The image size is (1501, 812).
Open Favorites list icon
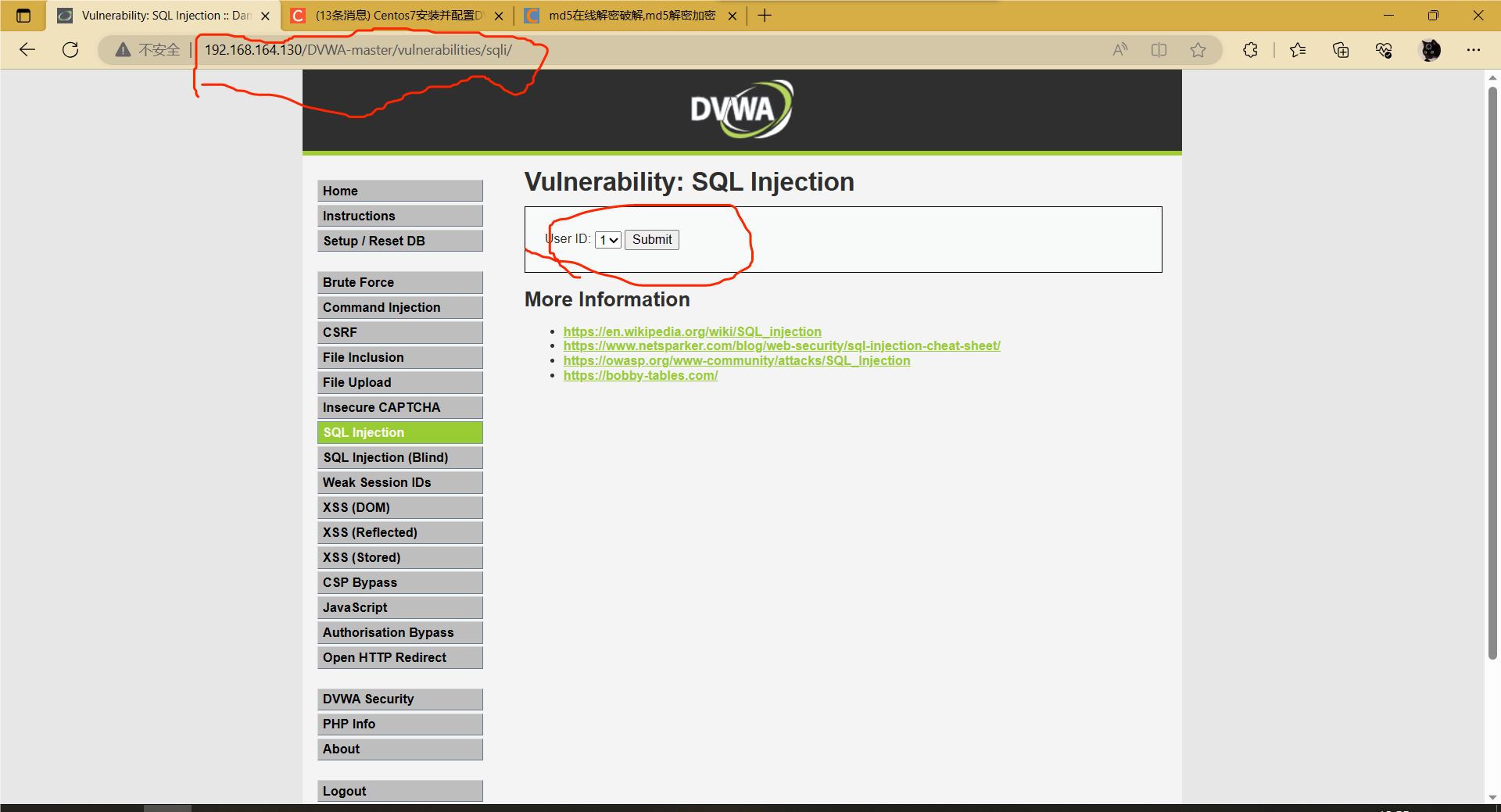(x=1298, y=50)
